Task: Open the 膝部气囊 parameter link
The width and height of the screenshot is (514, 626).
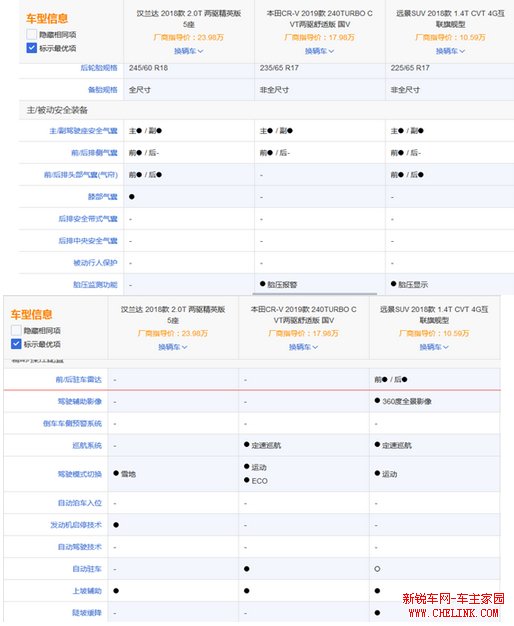Action: [x=103, y=197]
